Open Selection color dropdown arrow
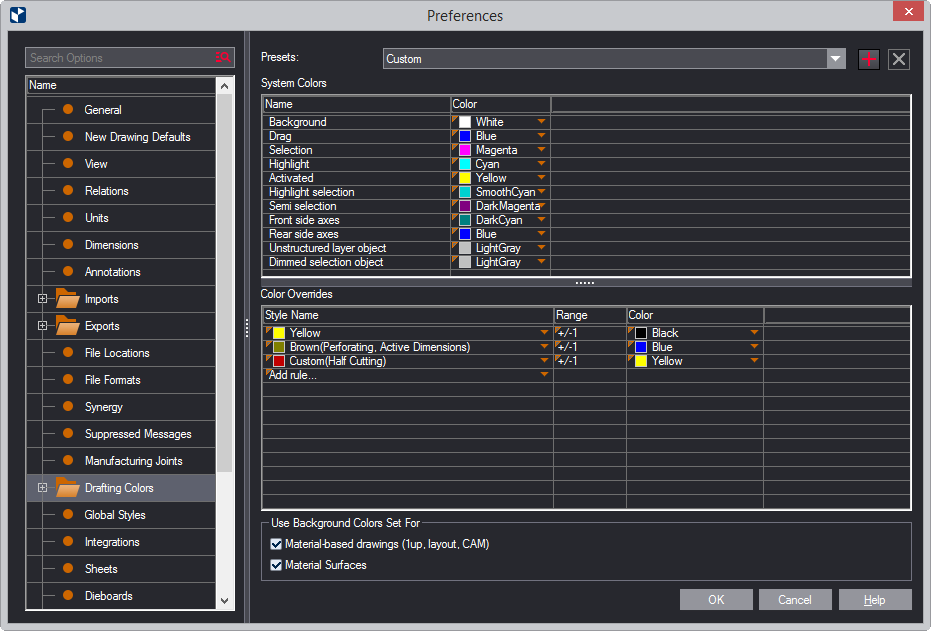 [542, 150]
